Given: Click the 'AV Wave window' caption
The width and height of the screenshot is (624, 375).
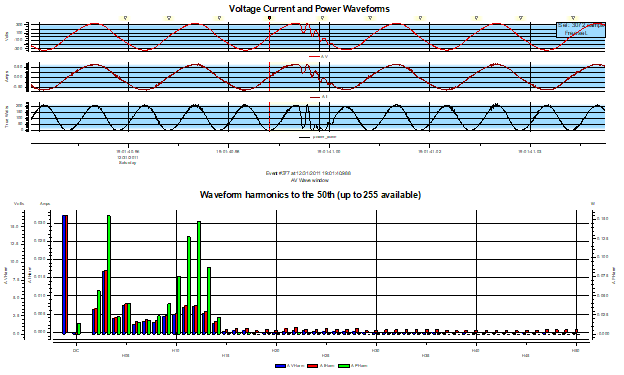Looking at the screenshot, I should click(x=310, y=180).
